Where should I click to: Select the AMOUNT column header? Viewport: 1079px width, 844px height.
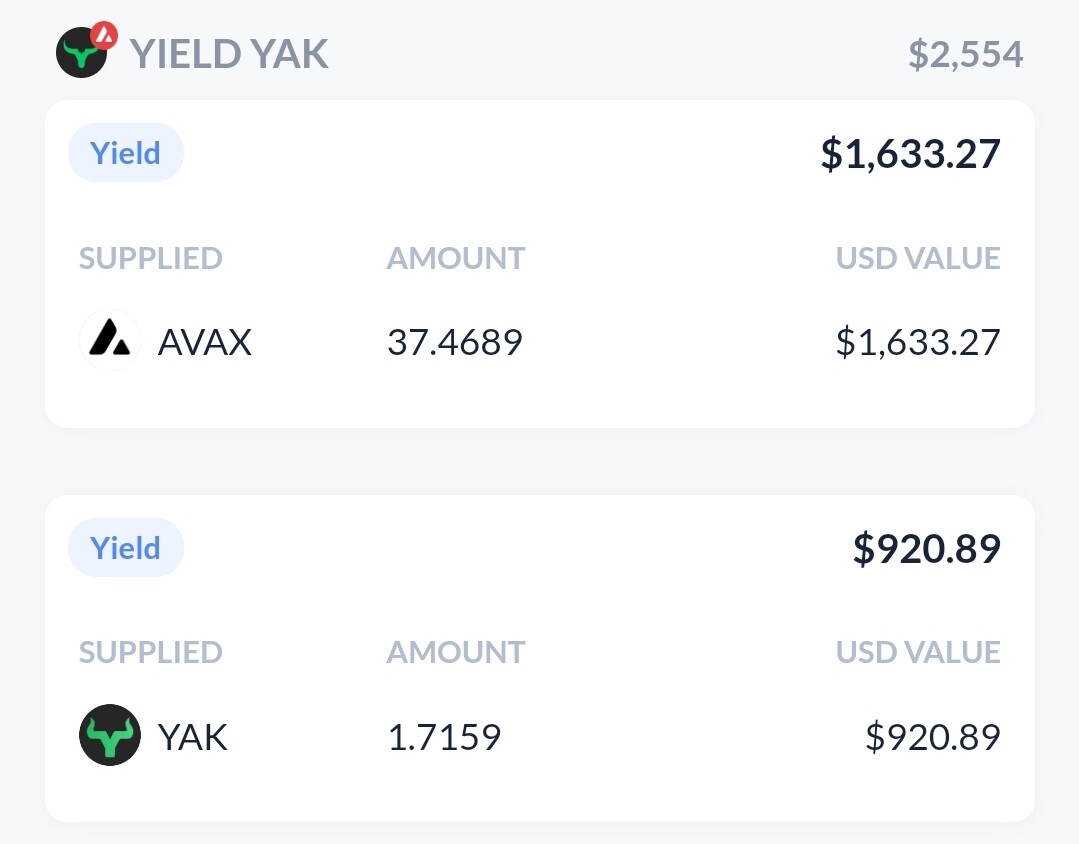pyautogui.click(x=455, y=258)
